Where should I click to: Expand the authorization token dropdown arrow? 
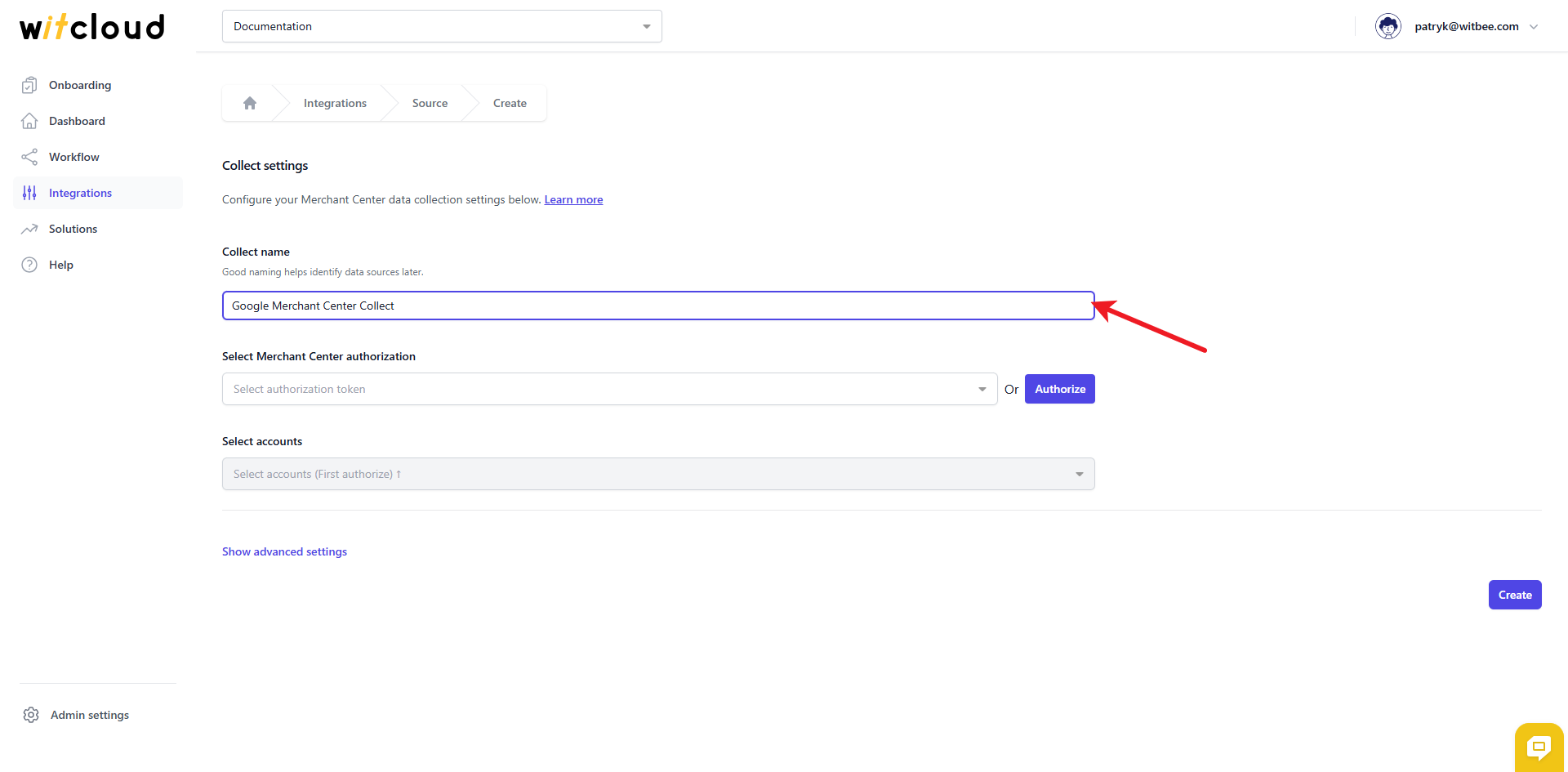982,389
